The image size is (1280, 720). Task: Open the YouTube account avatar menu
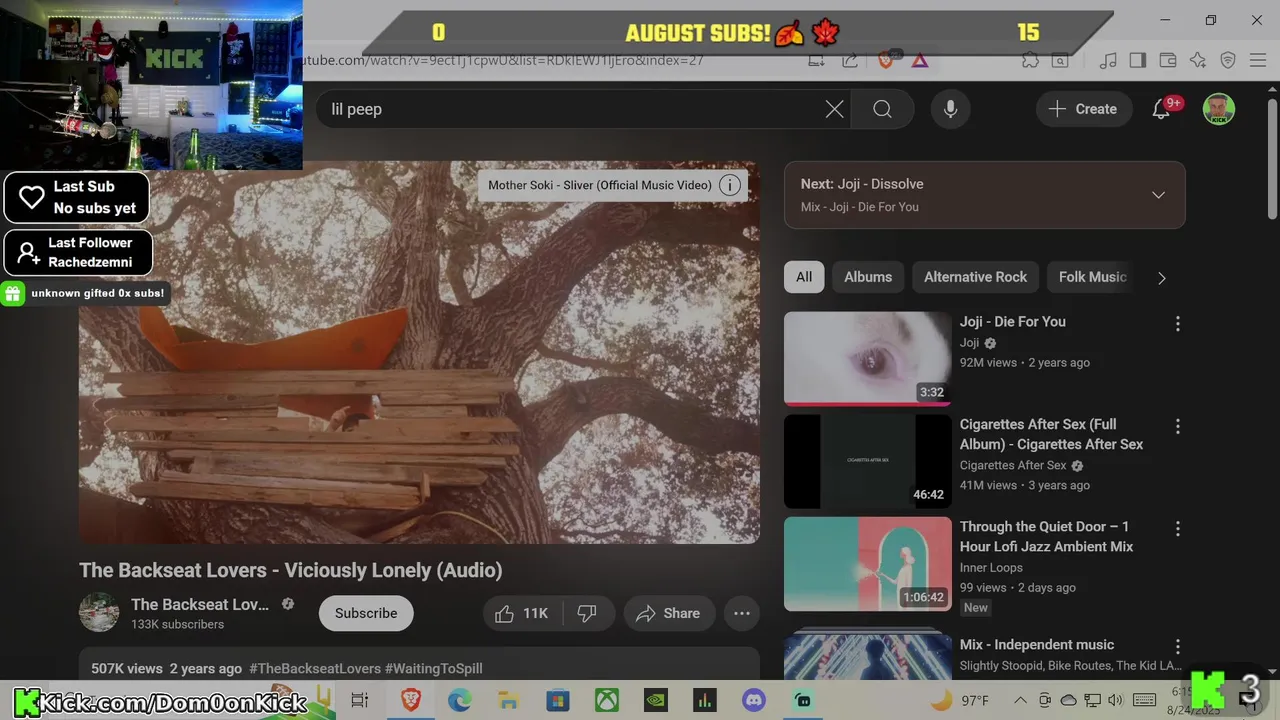1218,109
